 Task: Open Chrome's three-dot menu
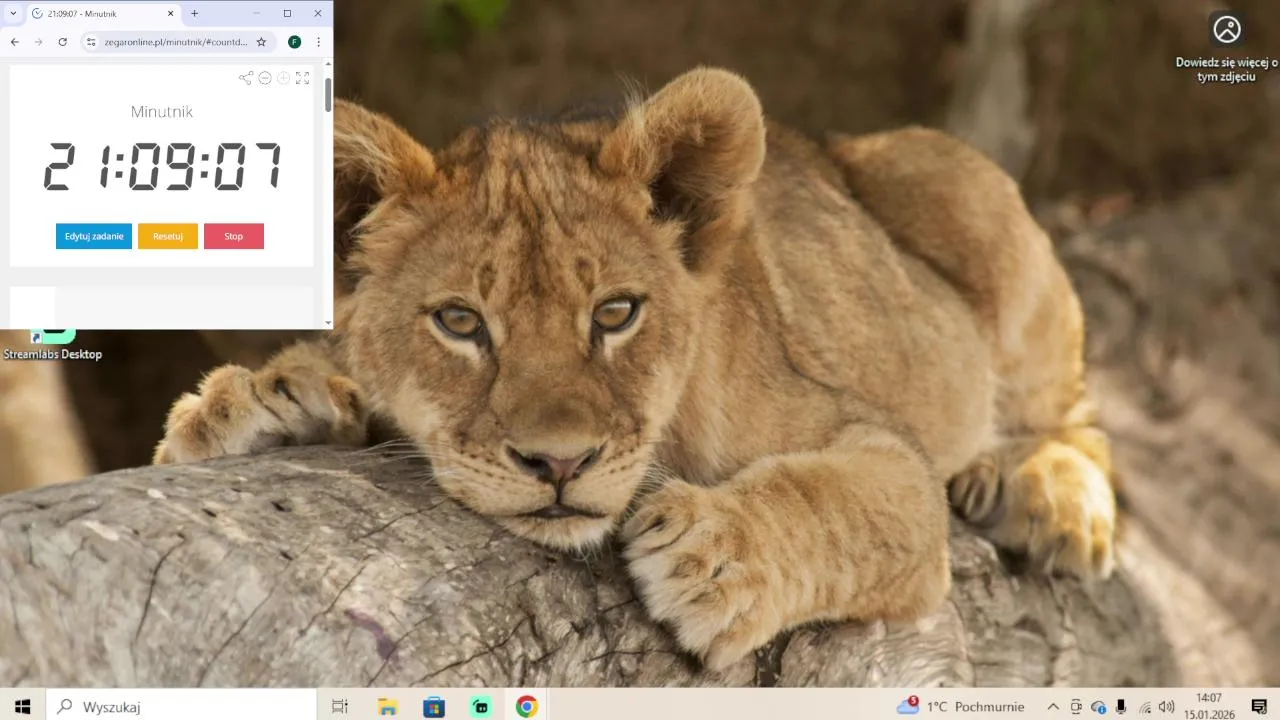point(318,42)
